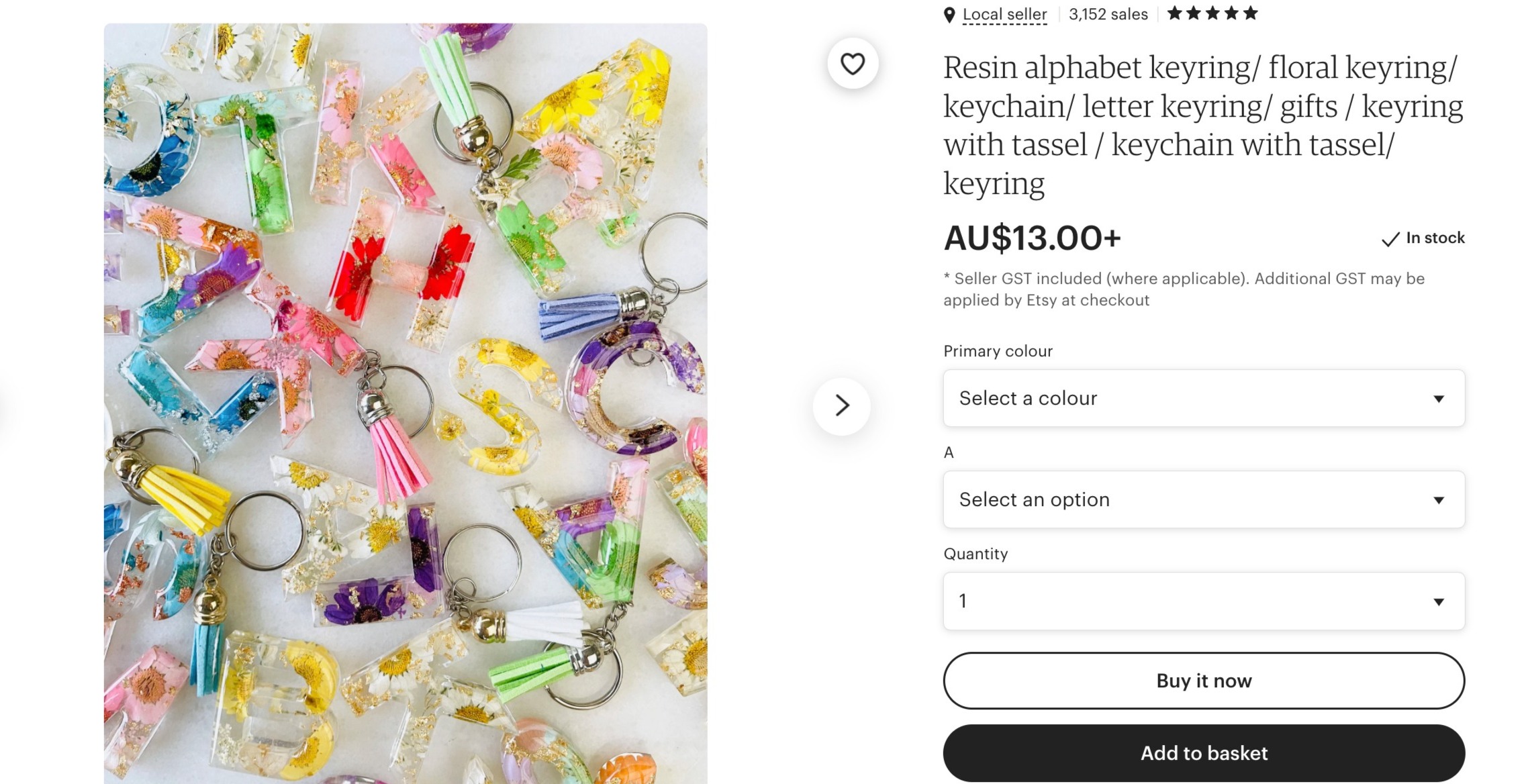Click the In stock label
The height and width of the screenshot is (784, 1522).
point(1435,238)
